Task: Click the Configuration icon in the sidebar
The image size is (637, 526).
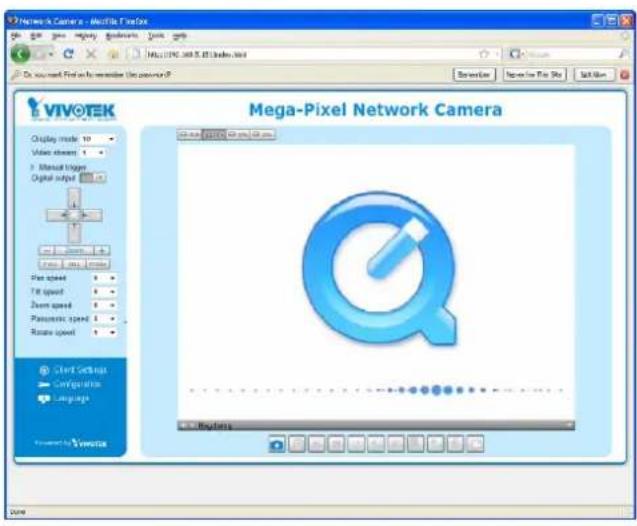Action: (43, 384)
